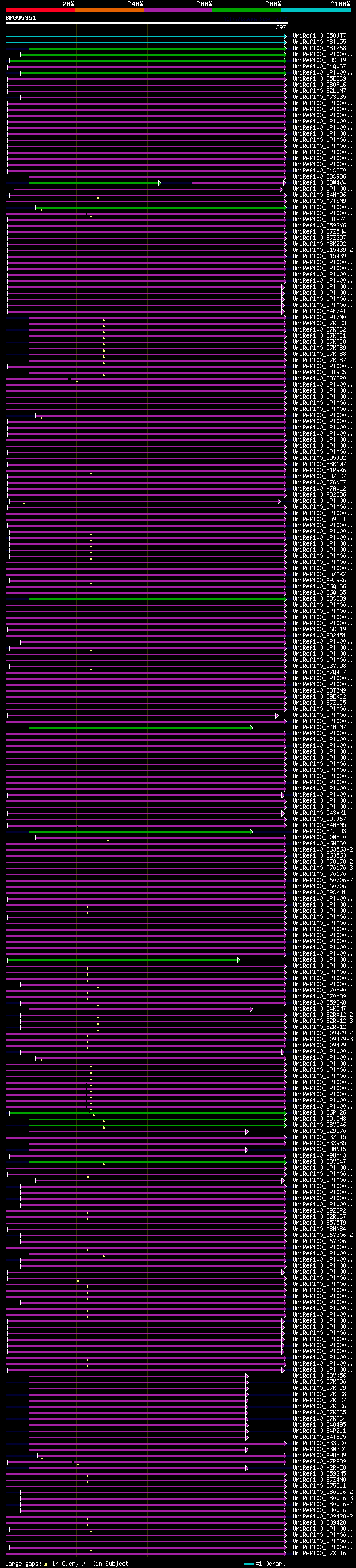Image resolution: width=356 pixels, height=1568 pixels.
Task: Select UniRef100_B4P2J1 label
Action: (x=319, y=1431)
